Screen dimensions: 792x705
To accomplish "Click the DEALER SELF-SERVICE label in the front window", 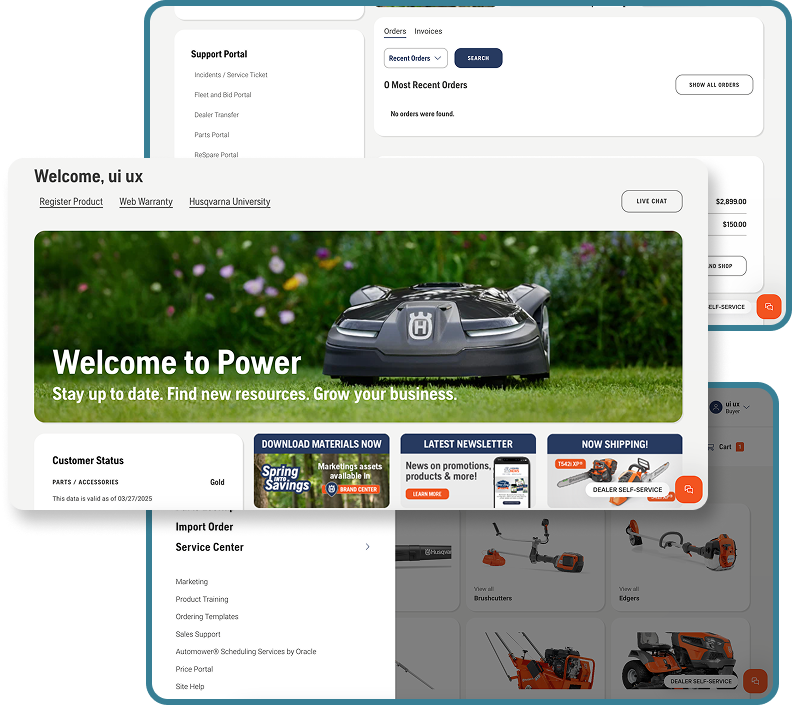I will 627,489.
